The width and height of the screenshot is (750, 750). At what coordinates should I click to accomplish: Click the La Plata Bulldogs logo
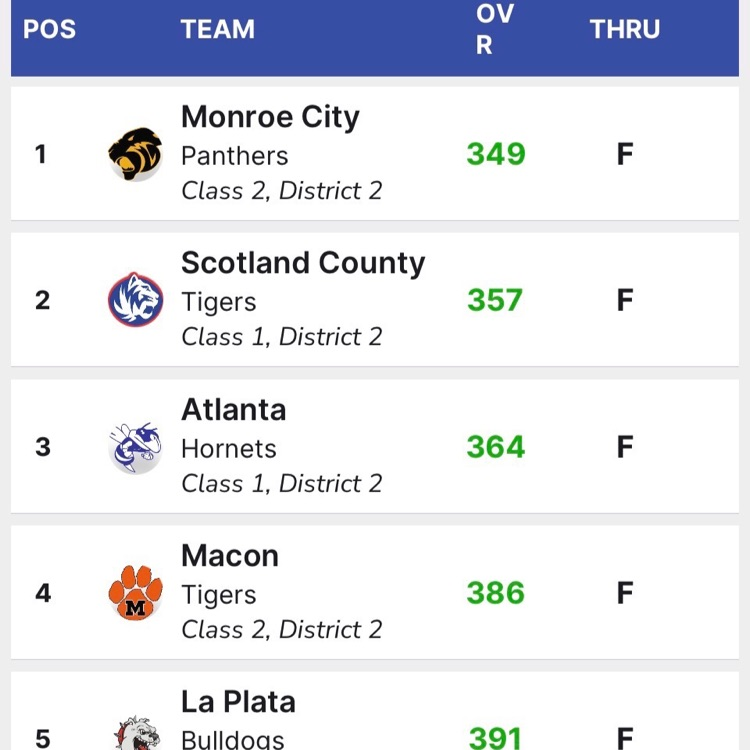(x=135, y=735)
